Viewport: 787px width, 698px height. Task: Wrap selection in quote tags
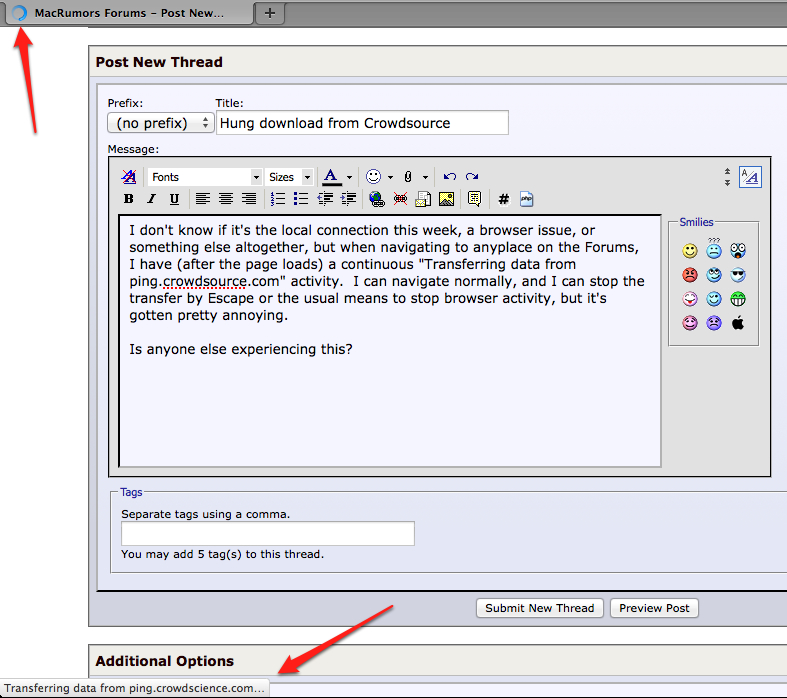tap(474, 199)
